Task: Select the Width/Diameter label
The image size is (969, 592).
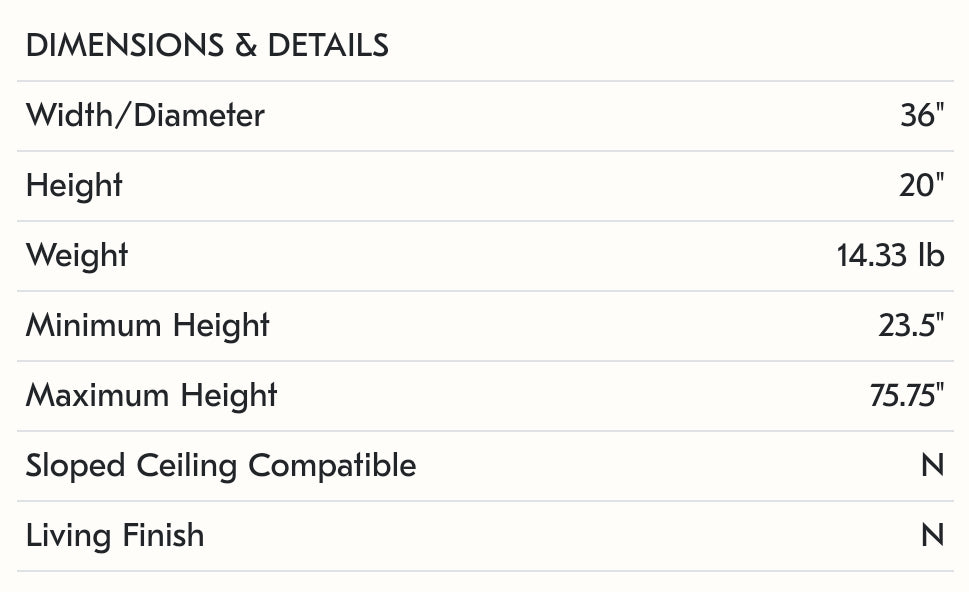Action: coord(145,116)
